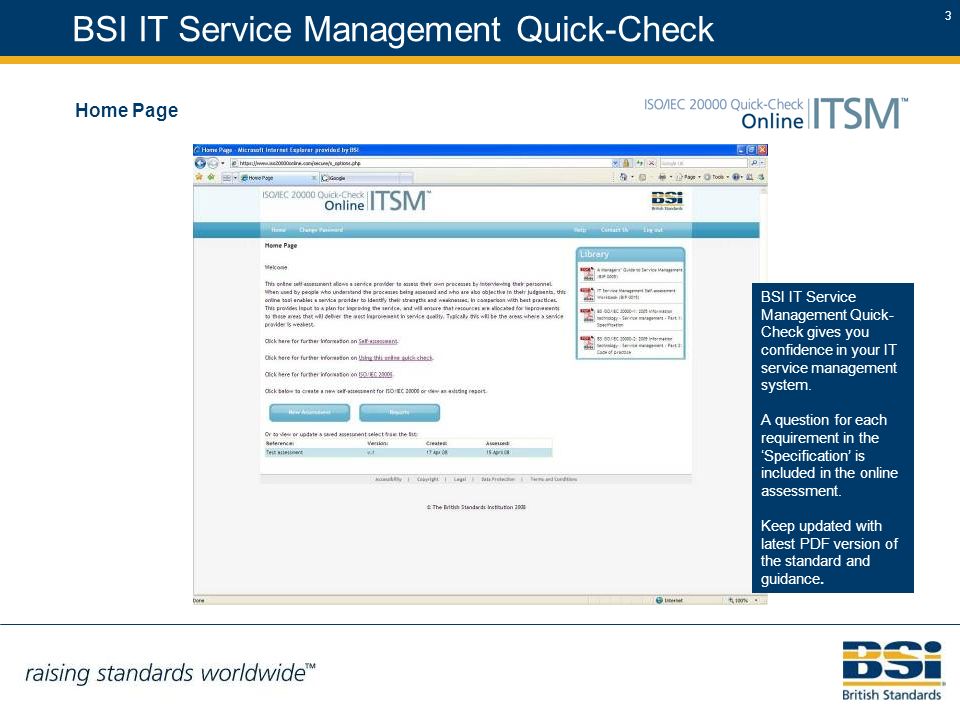Click the browser Home icon in command bar
Viewport: 960px width, 720px height.
(623, 178)
